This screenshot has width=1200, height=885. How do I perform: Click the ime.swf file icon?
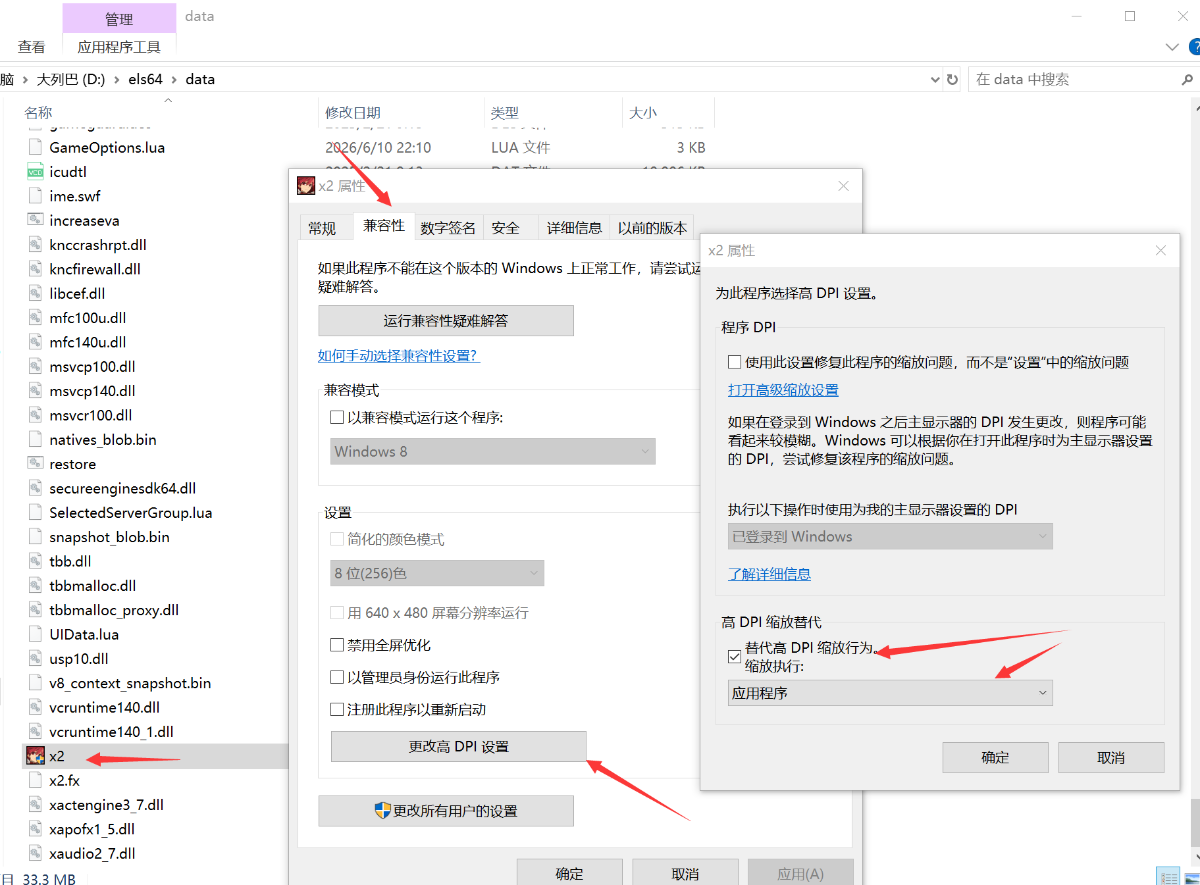coord(34,196)
